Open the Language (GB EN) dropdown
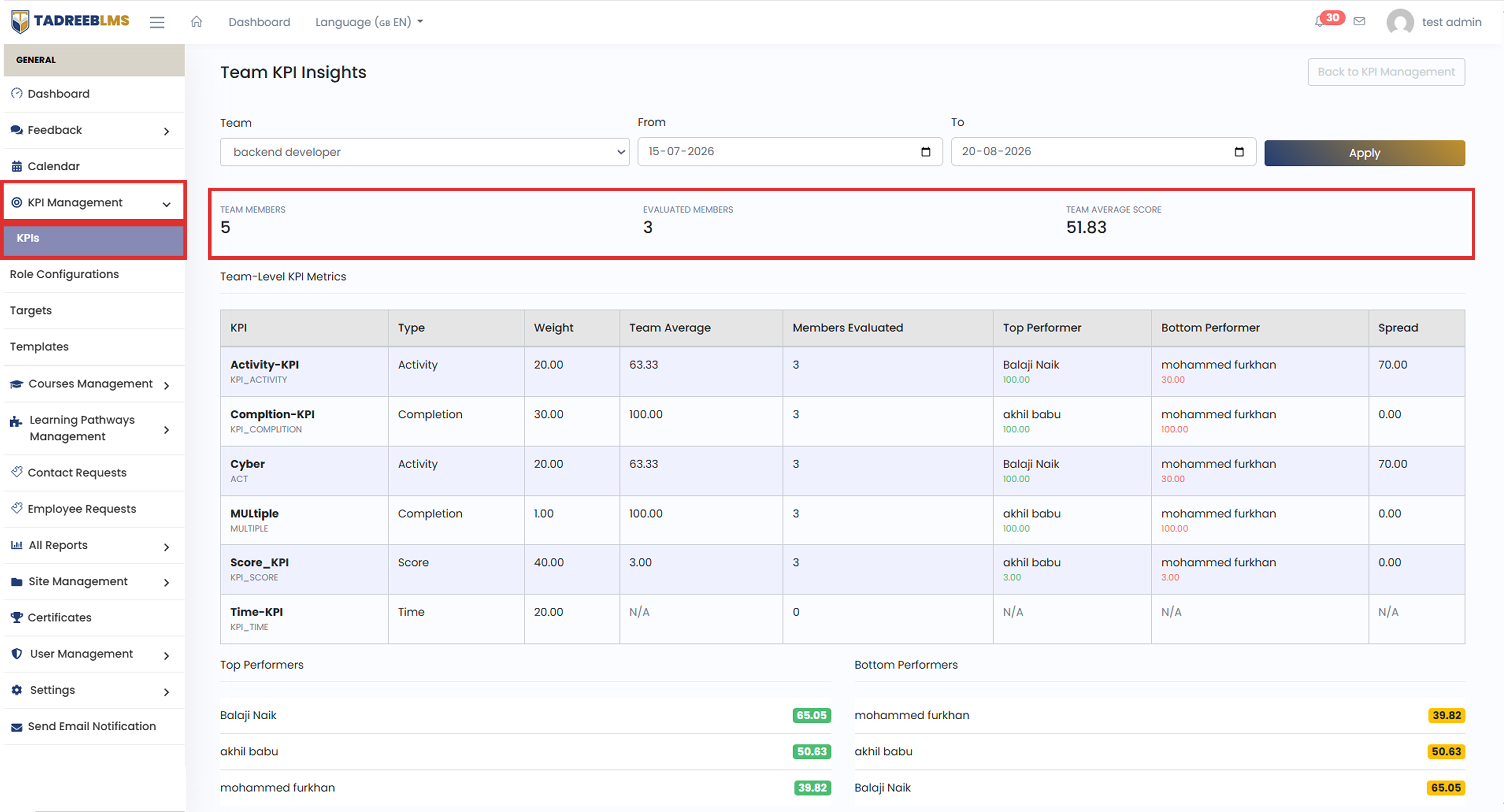This screenshot has width=1504, height=812. tap(369, 22)
